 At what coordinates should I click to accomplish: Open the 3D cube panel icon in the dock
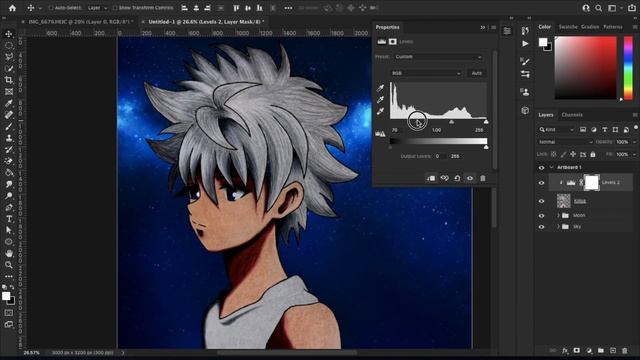tap(525, 110)
